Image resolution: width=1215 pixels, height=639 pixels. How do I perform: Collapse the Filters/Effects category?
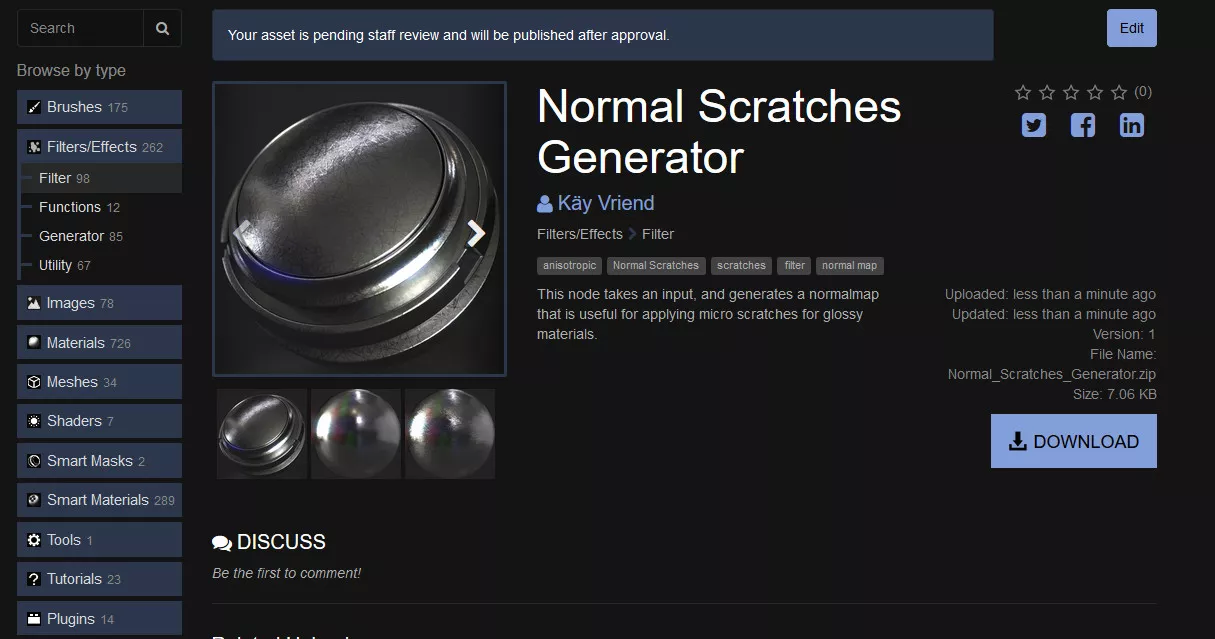tap(99, 147)
